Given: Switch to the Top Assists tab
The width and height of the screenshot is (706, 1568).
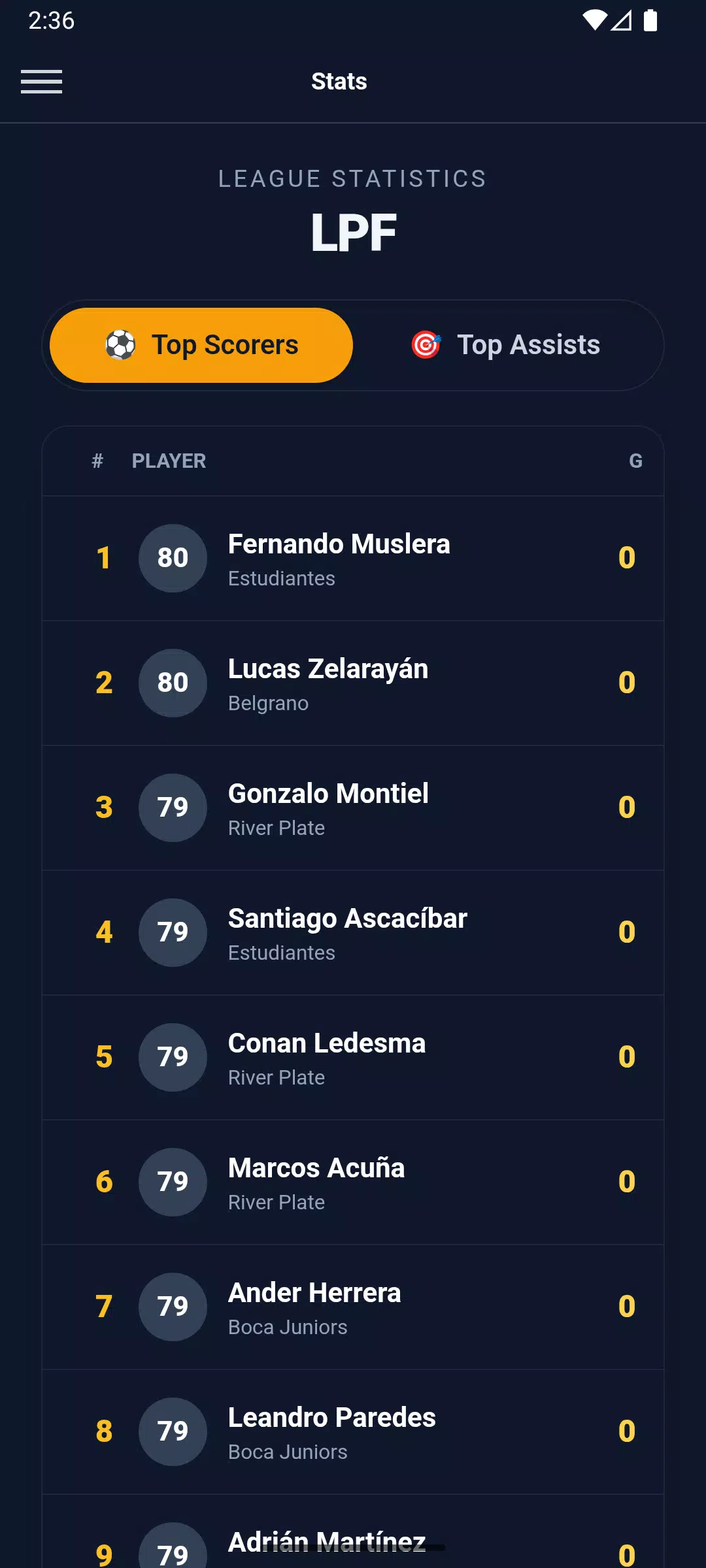Looking at the screenshot, I should (x=506, y=345).
